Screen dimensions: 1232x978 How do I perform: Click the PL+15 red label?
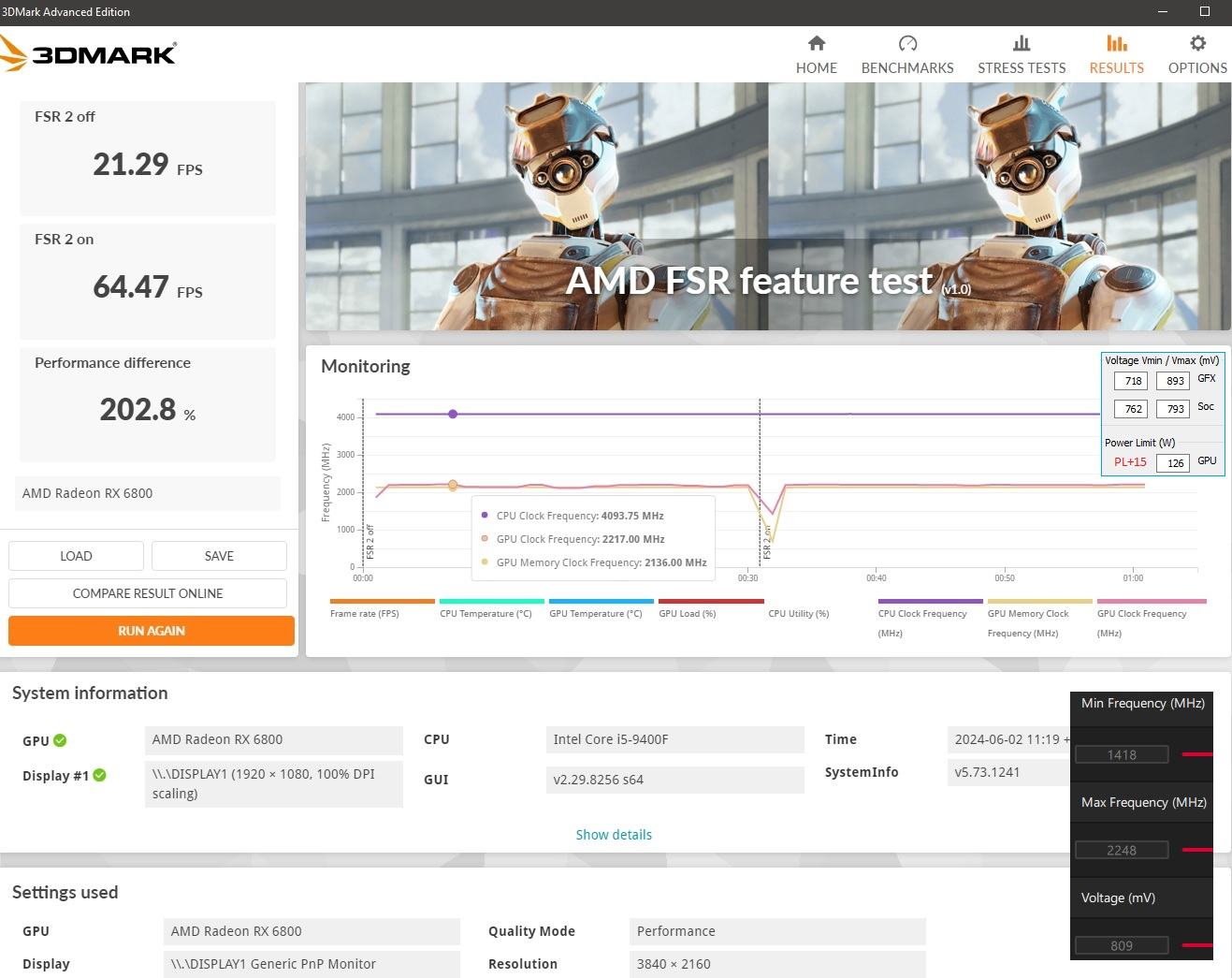(1130, 462)
